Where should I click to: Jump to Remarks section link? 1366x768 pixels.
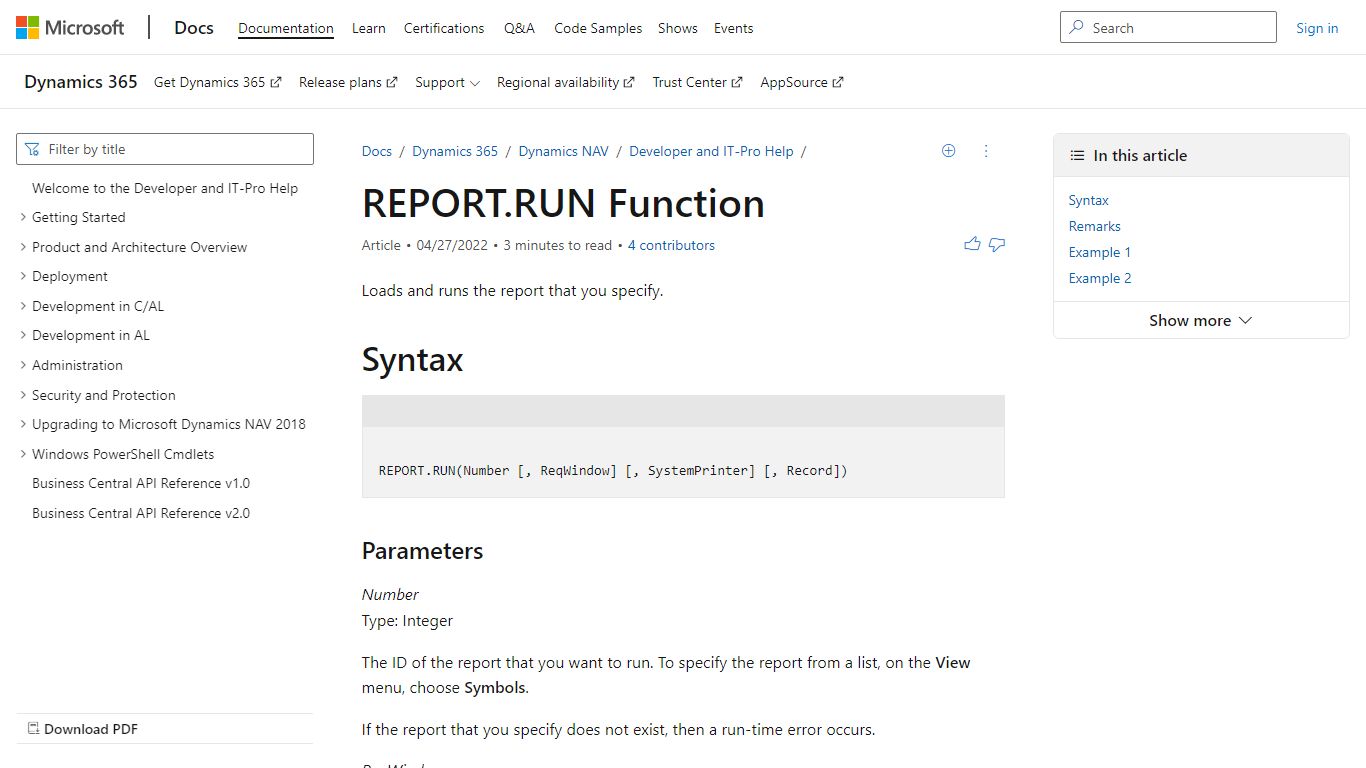click(x=1094, y=226)
